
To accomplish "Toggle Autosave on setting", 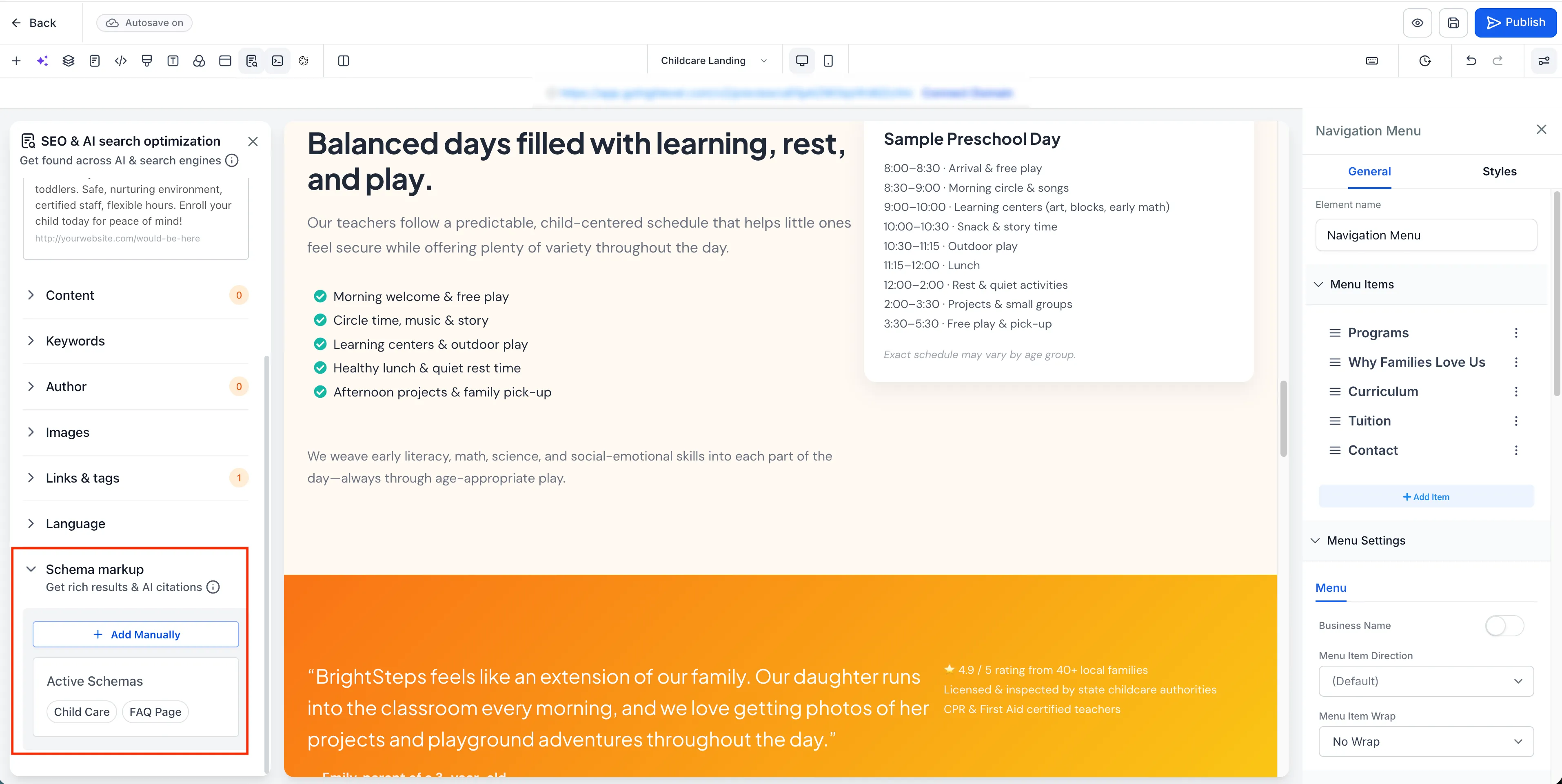I will click(144, 22).
